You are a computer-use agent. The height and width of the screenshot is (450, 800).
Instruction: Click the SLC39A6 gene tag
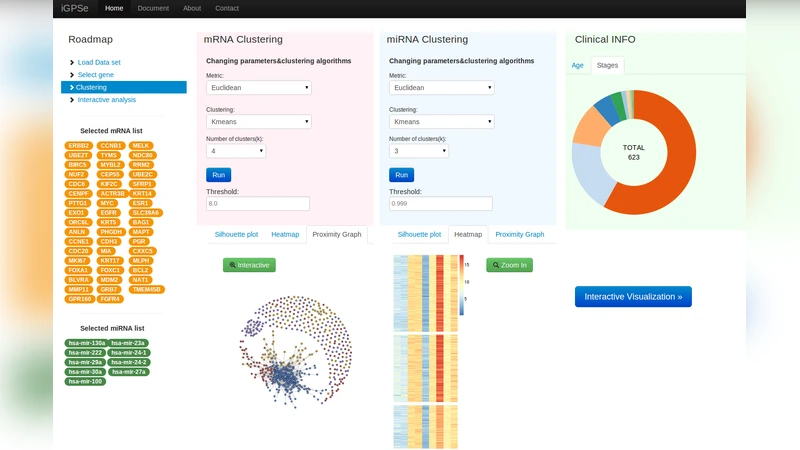pyautogui.click(x=146, y=213)
